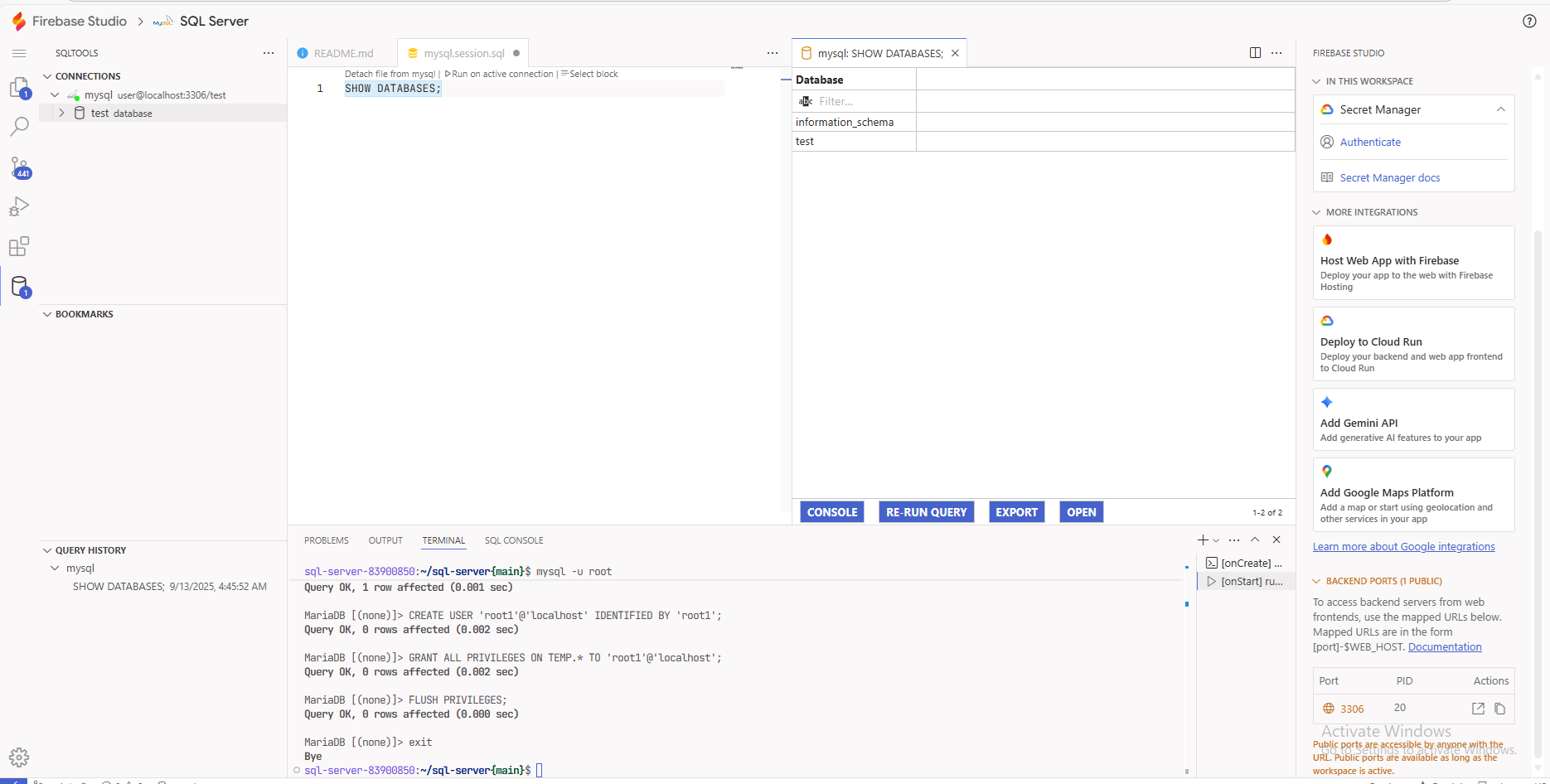Select the Add Gemini API card
Image resolution: width=1550 pixels, height=784 pixels.
point(1413,419)
